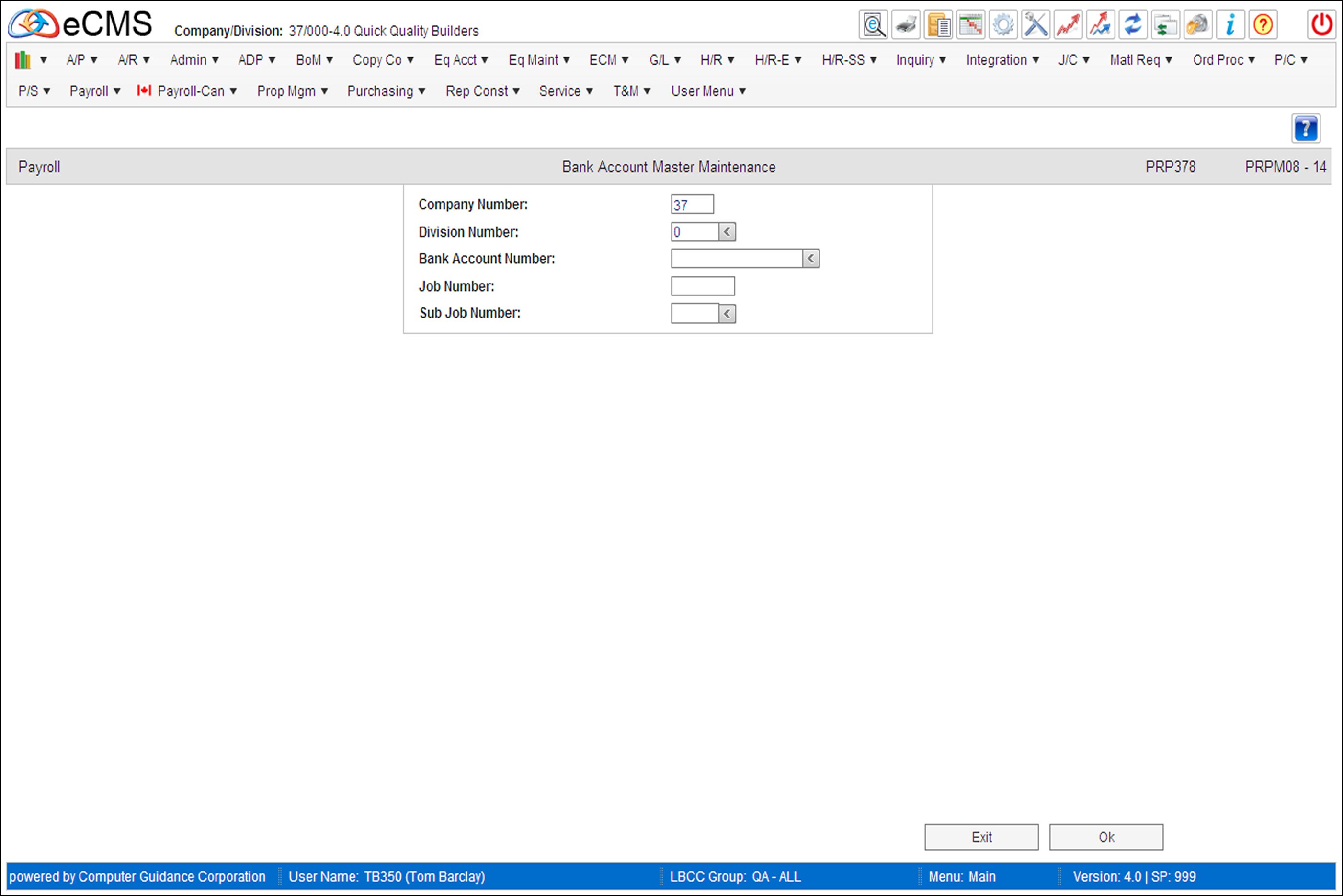Image resolution: width=1343 pixels, height=896 pixels.
Task: Expand the Service menu
Action: click(566, 91)
